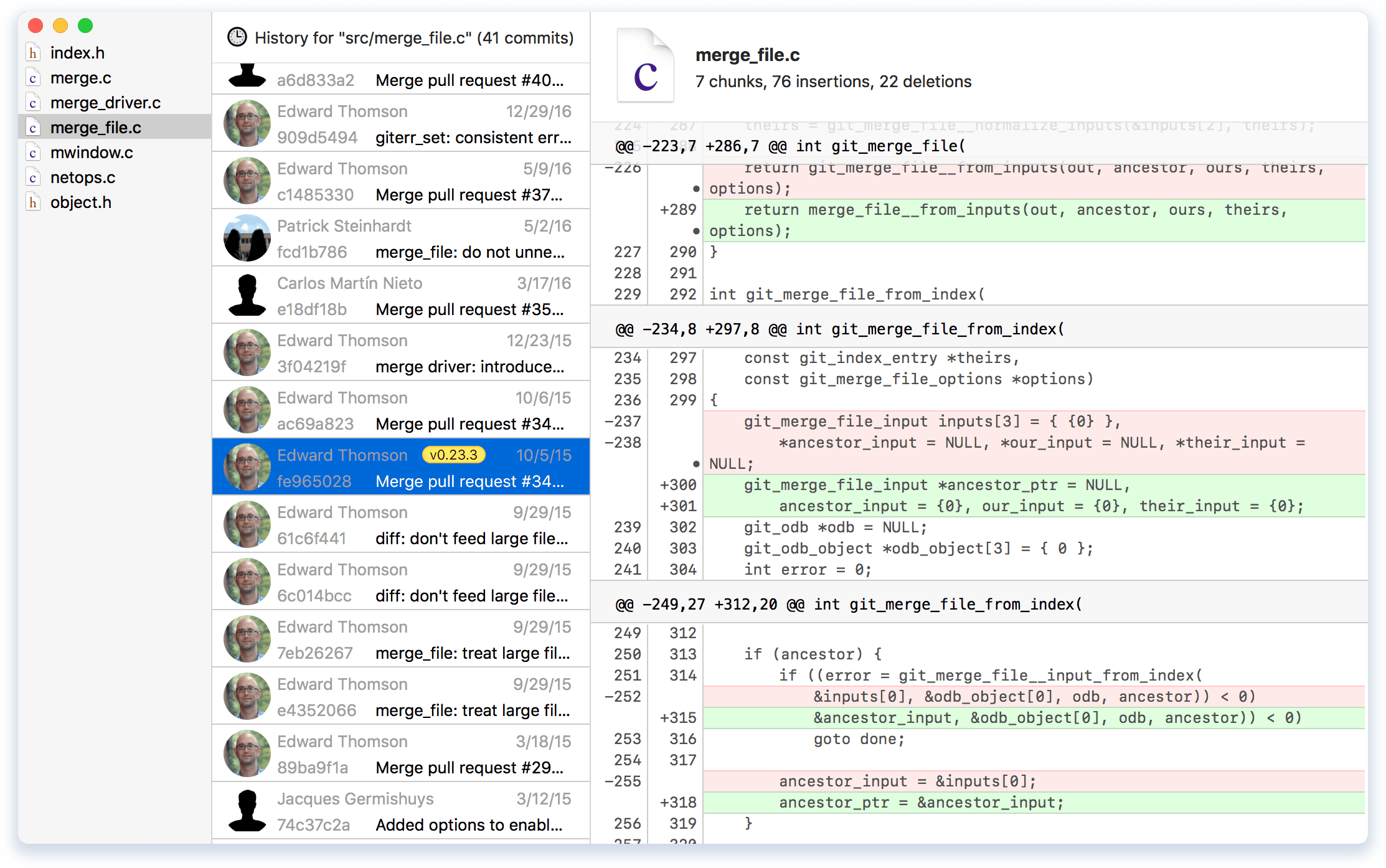Click the merge_driver.c file icon
This screenshot has width=1386, height=868.
point(33,103)
